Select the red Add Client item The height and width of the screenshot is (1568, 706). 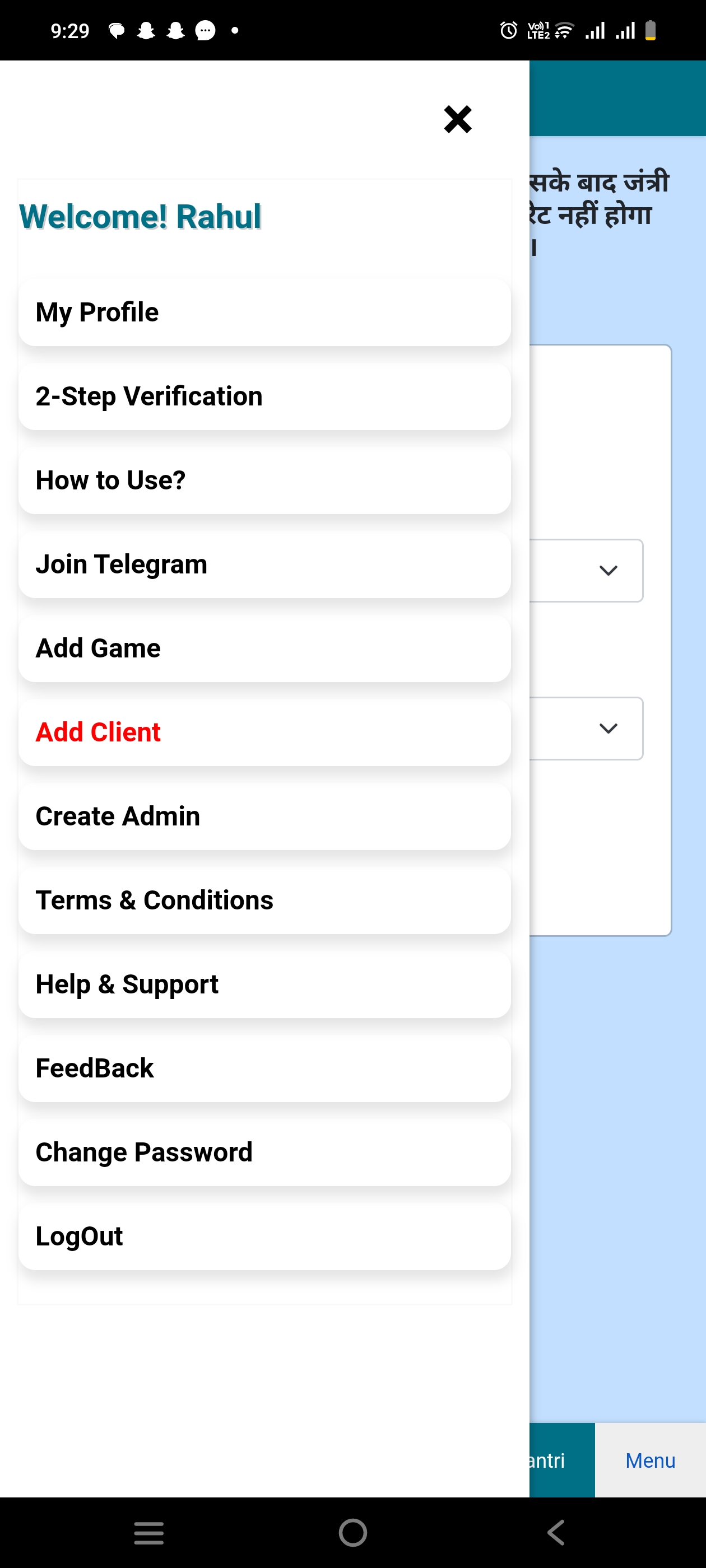coord(264,732)
